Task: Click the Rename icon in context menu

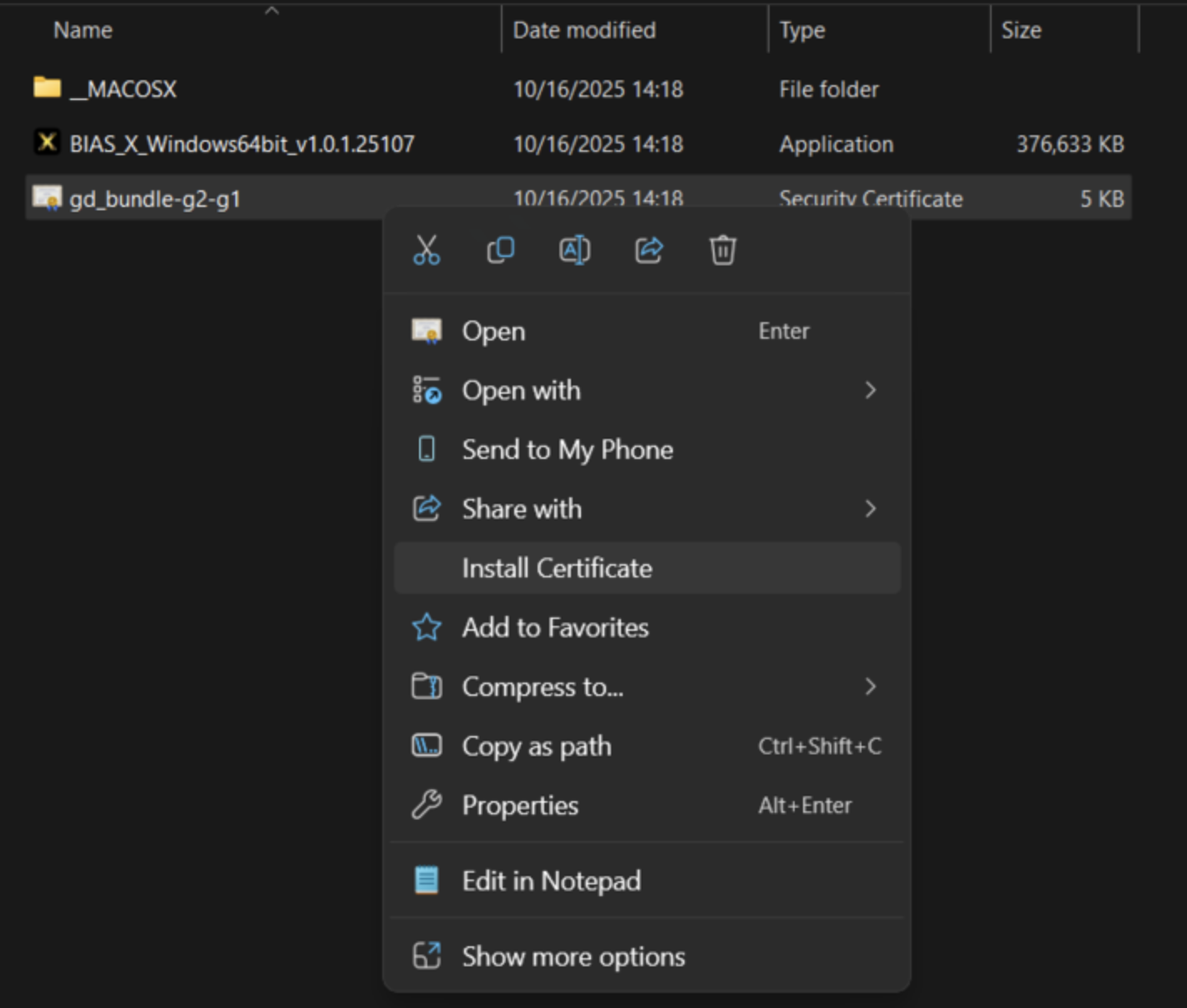Action: (x=574, y=249)
